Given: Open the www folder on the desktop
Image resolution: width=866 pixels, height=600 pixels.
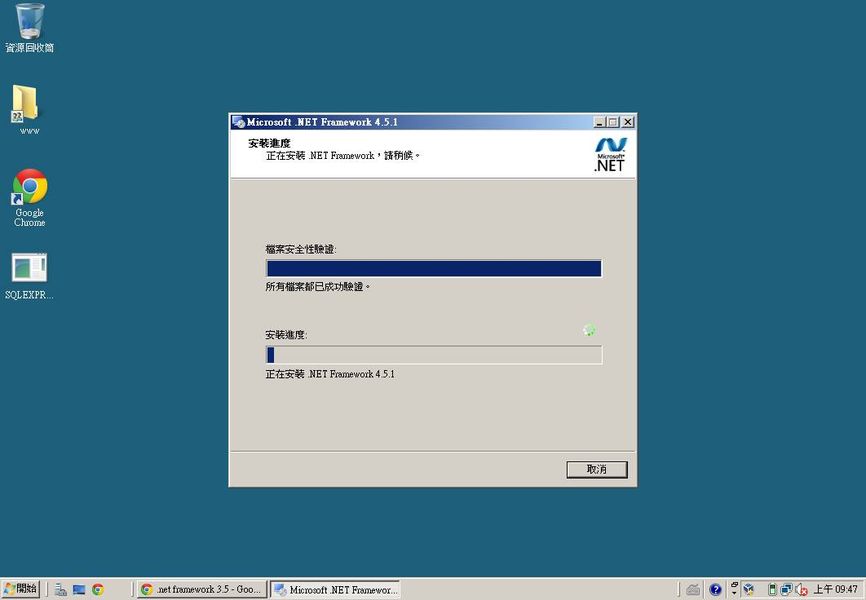Looking at the screenshot, I should (27, 105).
